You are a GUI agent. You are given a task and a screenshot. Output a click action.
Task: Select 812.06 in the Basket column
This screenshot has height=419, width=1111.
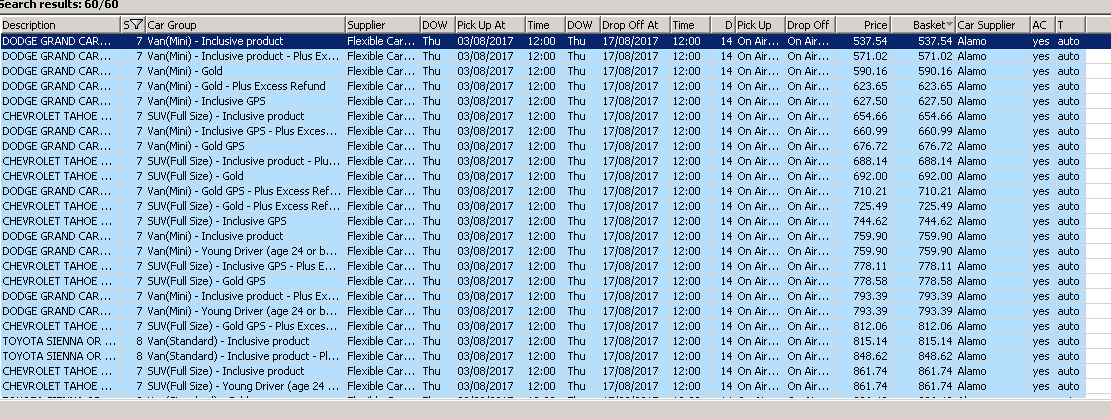923,326
